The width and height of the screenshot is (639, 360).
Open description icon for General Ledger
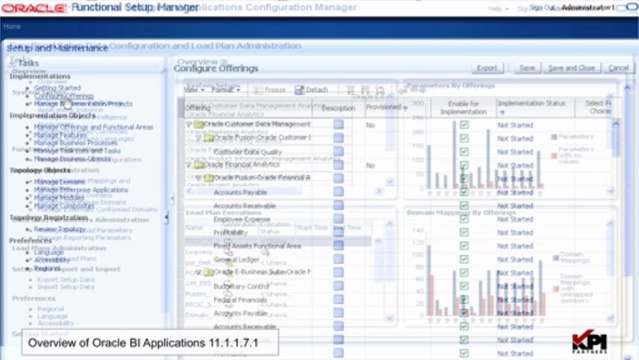pyautogui.click(x=338, y=259)
